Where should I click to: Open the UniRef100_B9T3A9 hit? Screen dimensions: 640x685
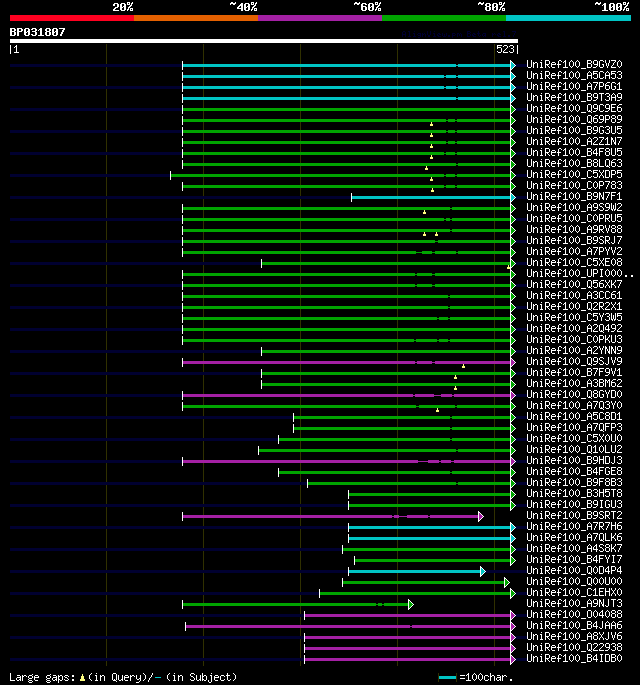coord(574,97)
